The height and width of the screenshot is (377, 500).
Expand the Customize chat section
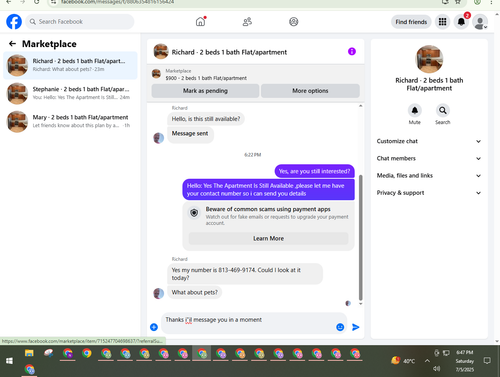(429, 141)
